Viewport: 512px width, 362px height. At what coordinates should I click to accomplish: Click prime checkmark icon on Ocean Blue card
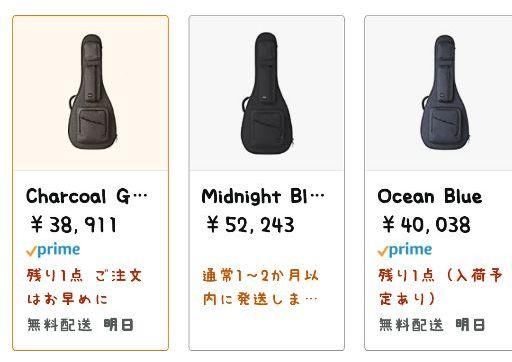pyautogui.click(x=383, y=251)
